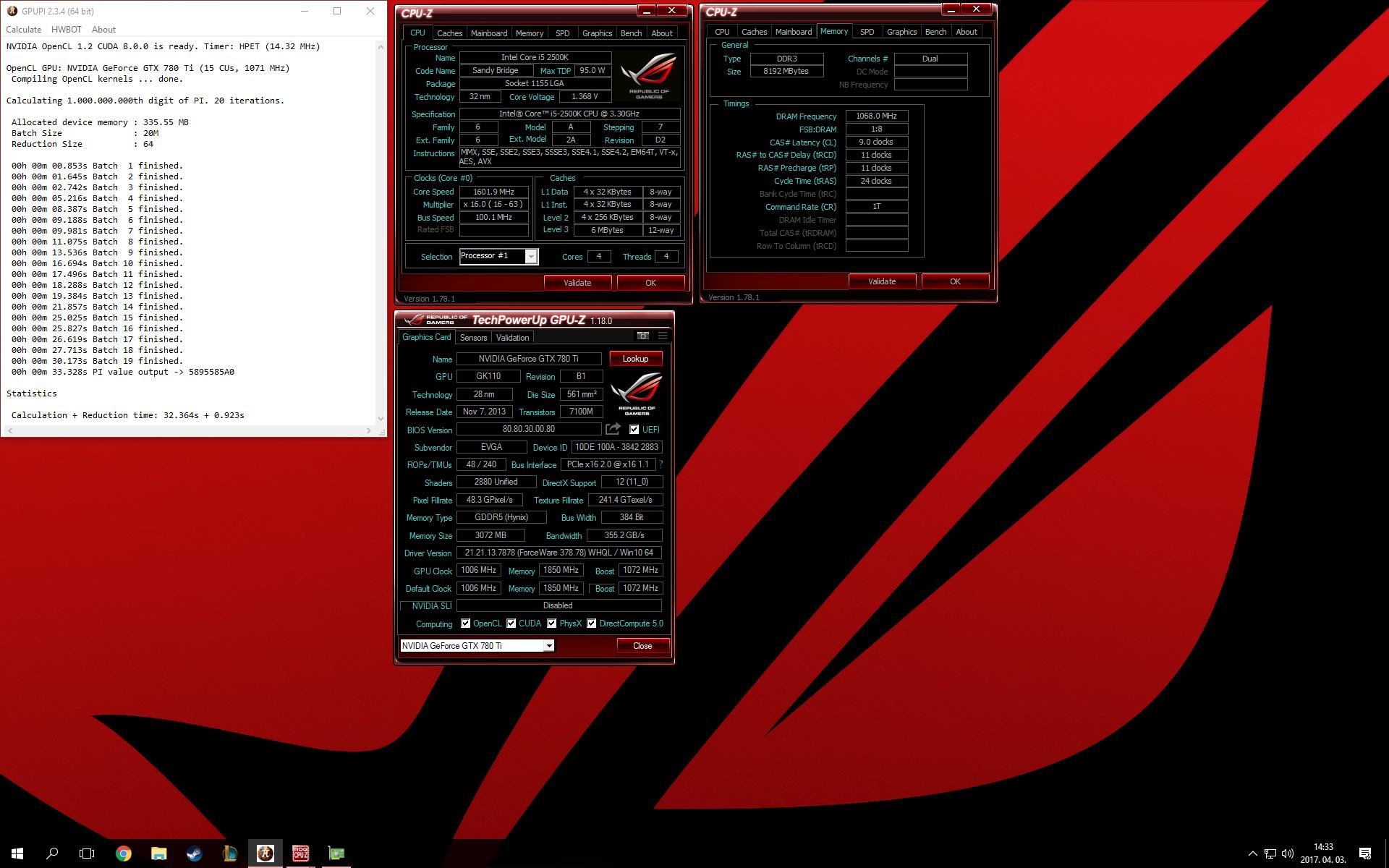The width and height of the screenshot is (1389, 868).
Task: Click the DRAM Frequency 1068.0 MHz value
Action: 876,116
